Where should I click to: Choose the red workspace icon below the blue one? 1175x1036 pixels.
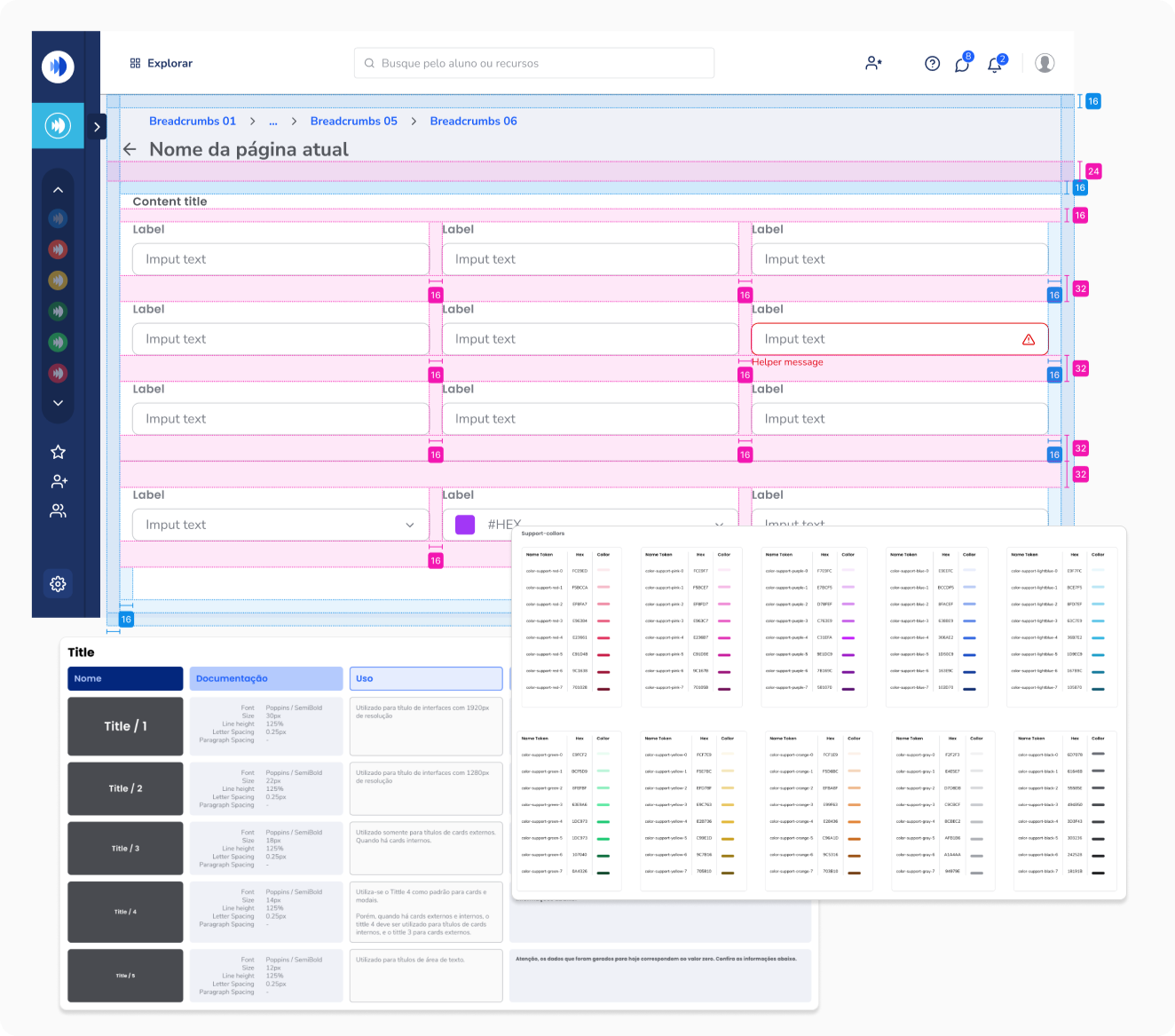click(x=58, y=249)
